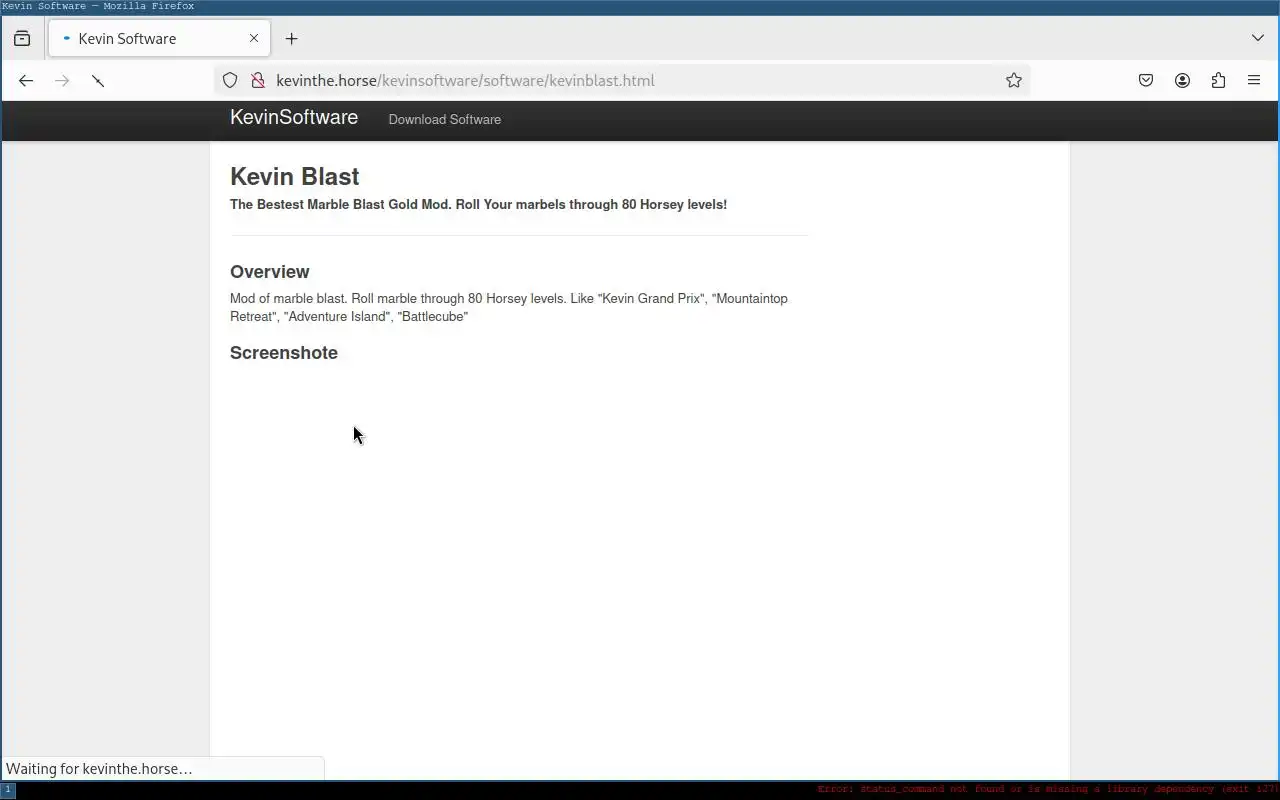Viewport: 1280px width, 800px height.
Task: Select workspace 1 indicator in bottom bar
Action: (8, 790)
